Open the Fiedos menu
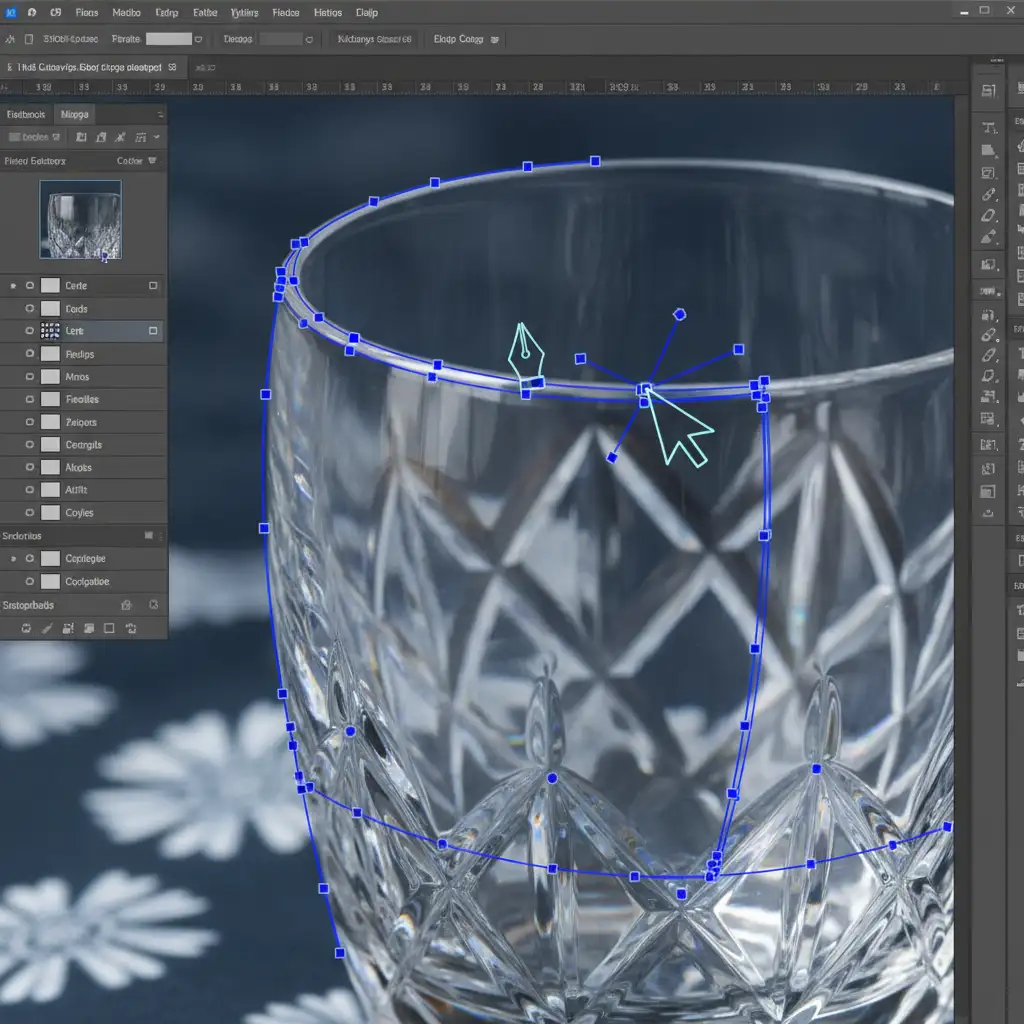Screen dimensions: 1024x1024 tap(286, 13)
